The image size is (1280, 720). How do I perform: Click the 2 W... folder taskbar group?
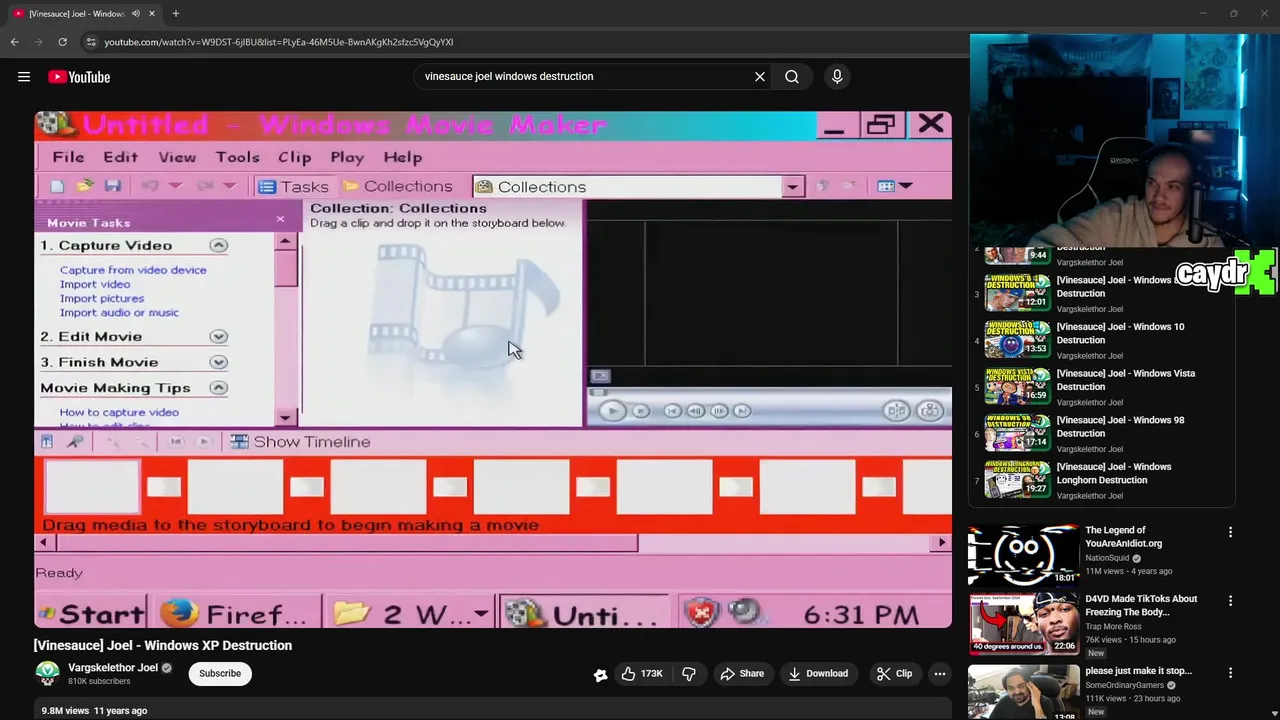411,613
